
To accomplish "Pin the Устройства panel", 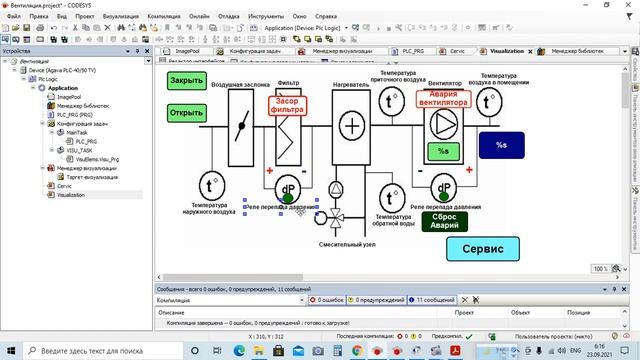I will (x=138, y=51).
